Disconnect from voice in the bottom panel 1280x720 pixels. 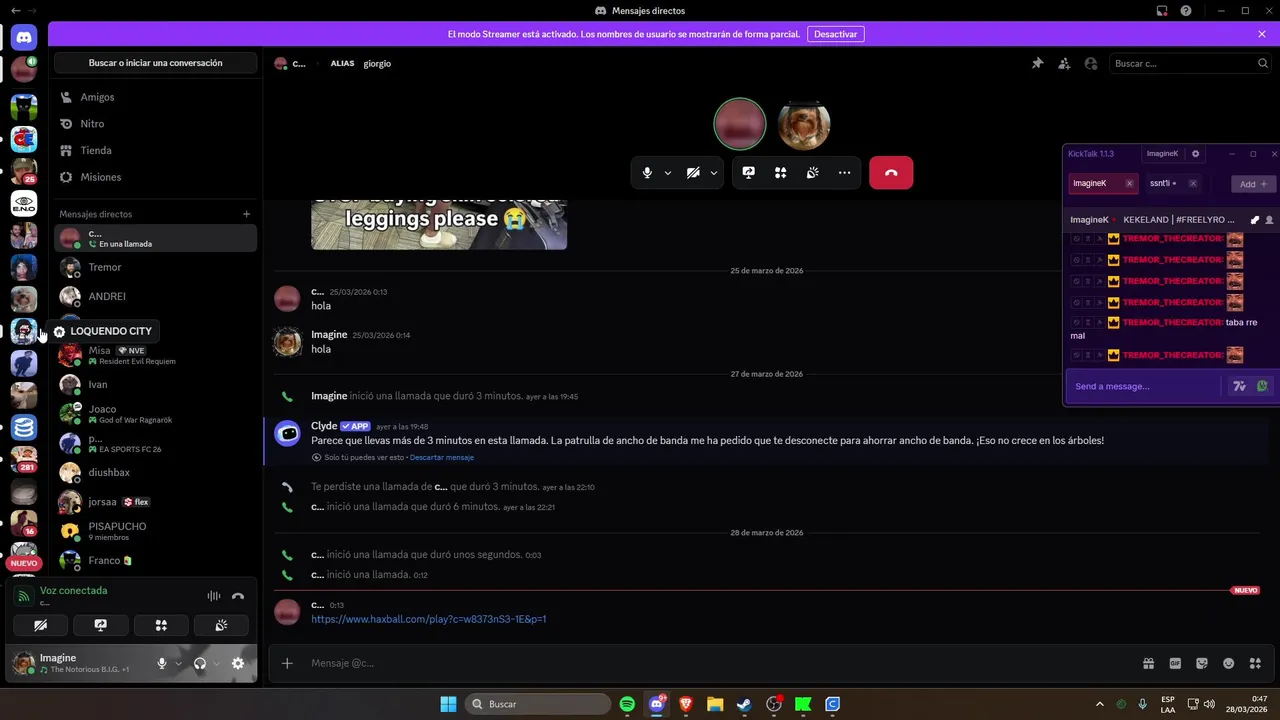(x=238, y=596)
